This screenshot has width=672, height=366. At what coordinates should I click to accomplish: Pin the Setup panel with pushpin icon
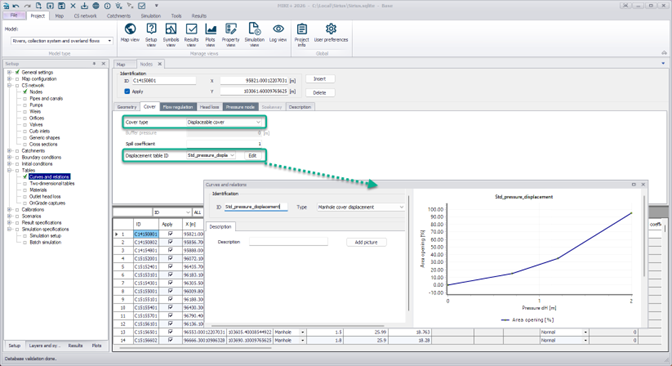(x=94, y=63)
